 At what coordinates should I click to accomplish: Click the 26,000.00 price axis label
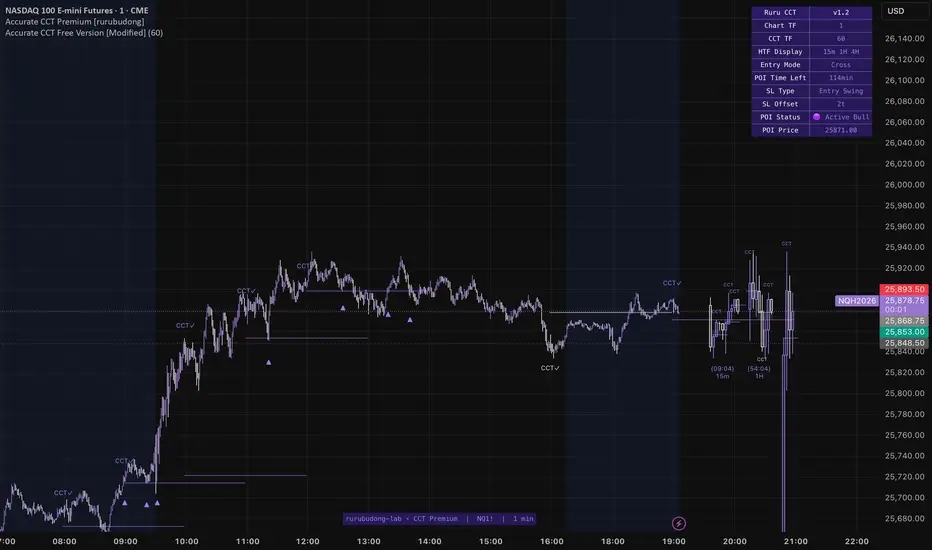pos(905,184)
